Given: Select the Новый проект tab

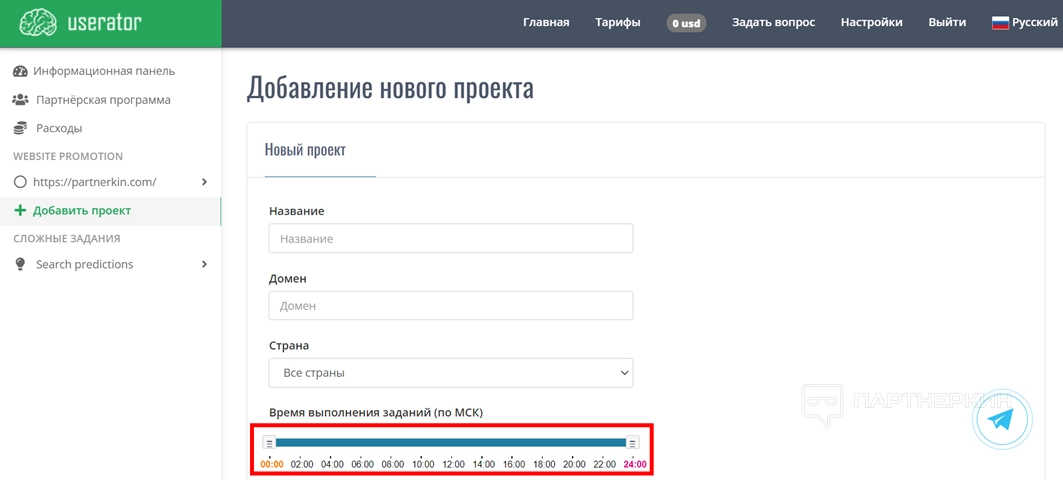Looking at the screenshot, I should (305, 150).
